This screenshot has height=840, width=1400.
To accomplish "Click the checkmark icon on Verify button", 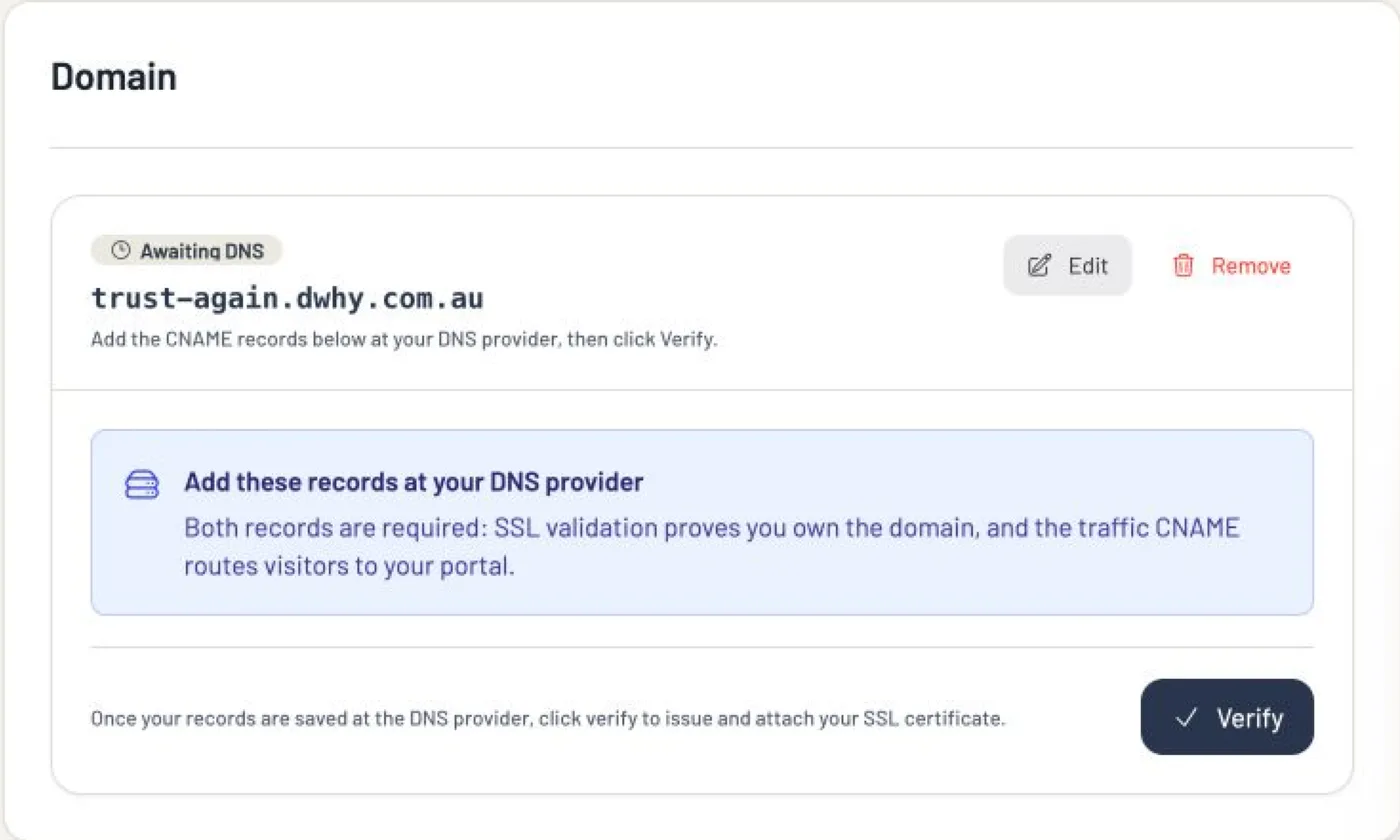I will click(1187, 717).
